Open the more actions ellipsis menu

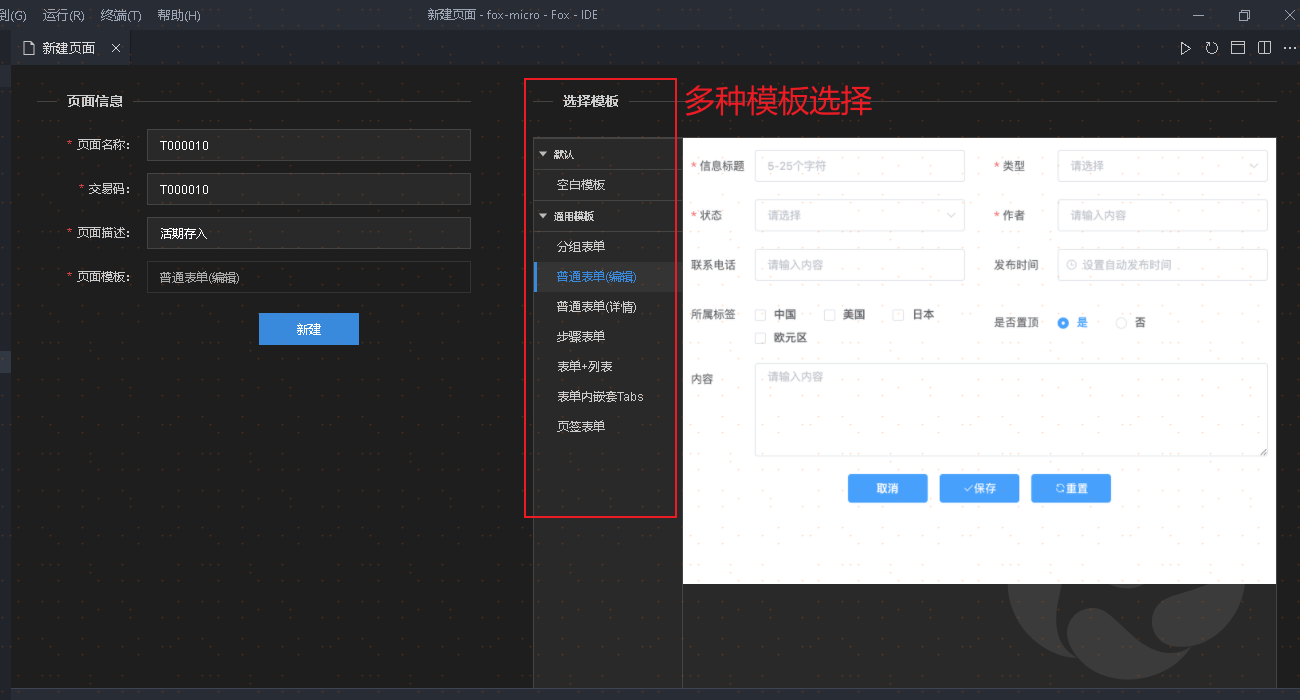pos(1289,48)
